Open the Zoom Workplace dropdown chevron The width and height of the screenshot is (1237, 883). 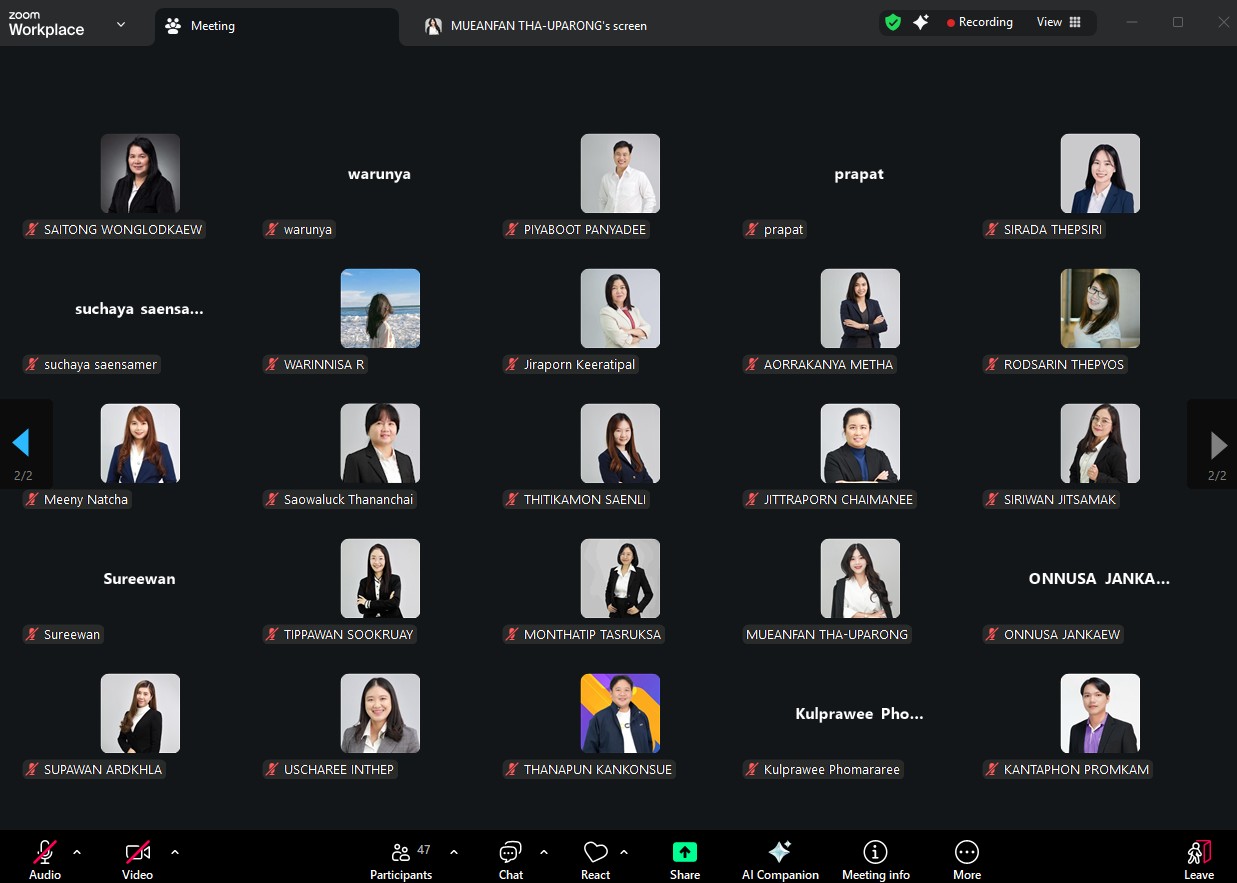click(121, 24)
